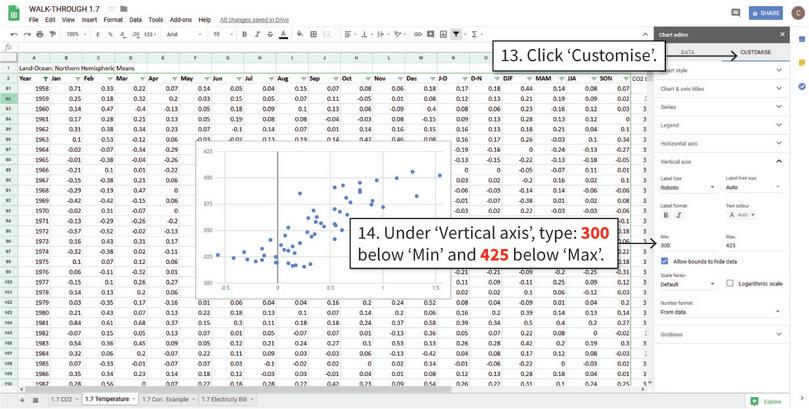Open the Data menu
The height and width of the screenshot is (409, 809).
point(136,20)
